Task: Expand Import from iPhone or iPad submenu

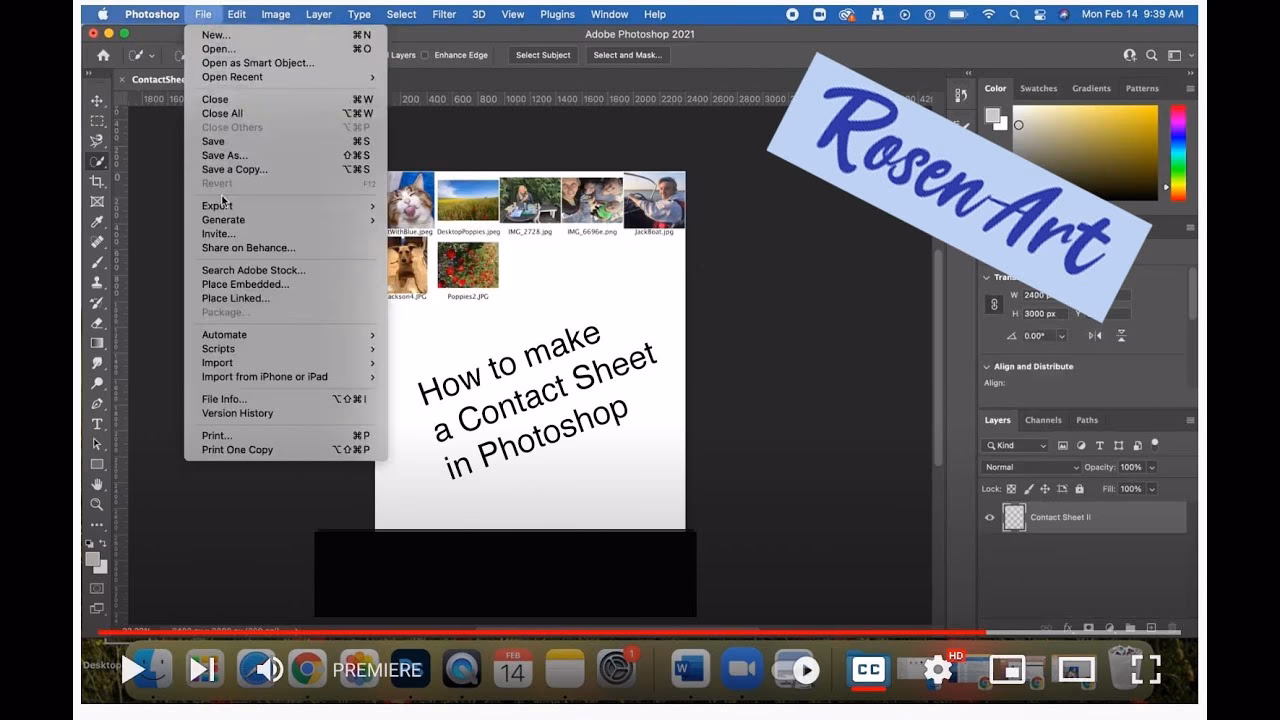Action: click(286, 377)
